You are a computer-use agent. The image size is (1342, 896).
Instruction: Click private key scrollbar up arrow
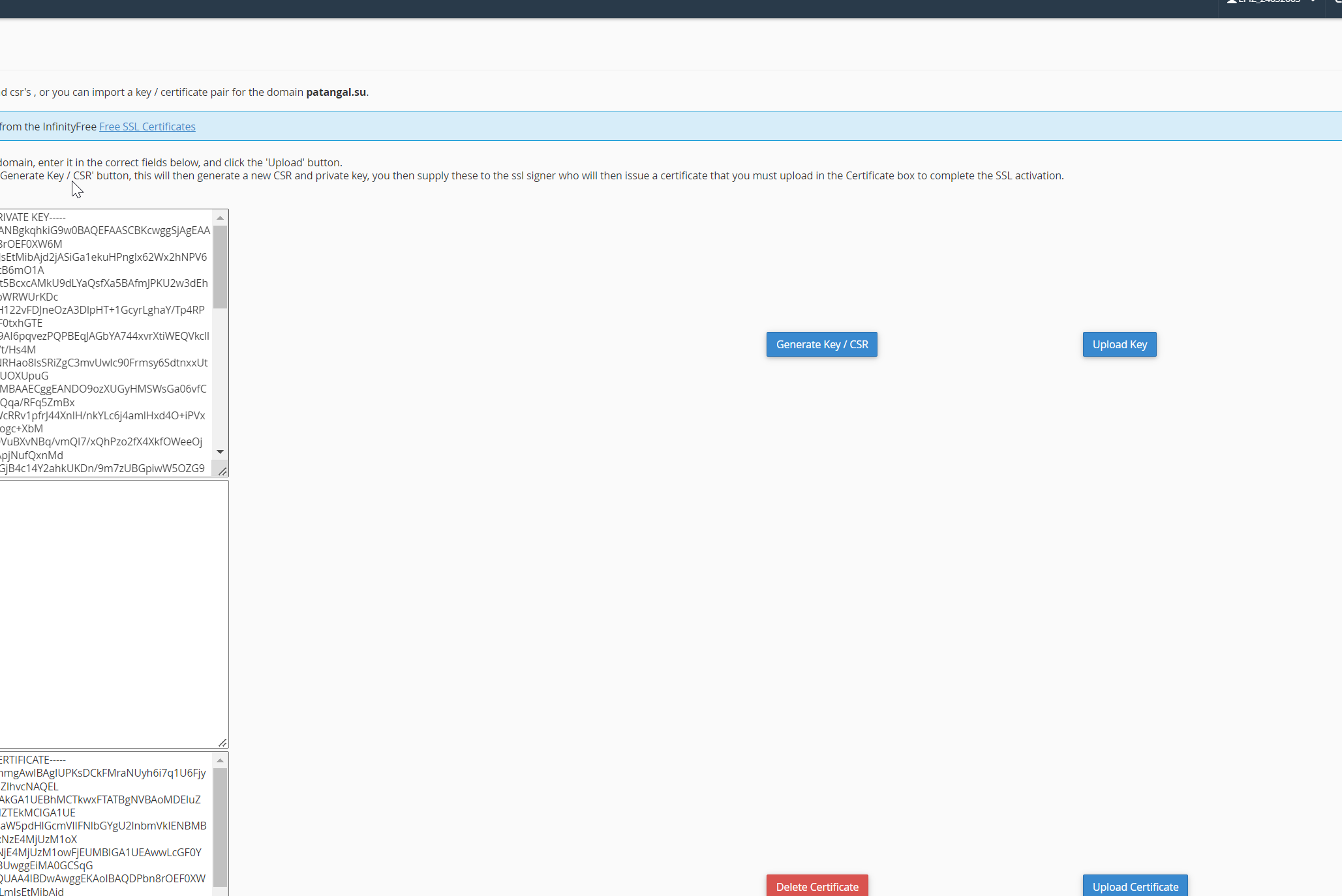point(221,218)
